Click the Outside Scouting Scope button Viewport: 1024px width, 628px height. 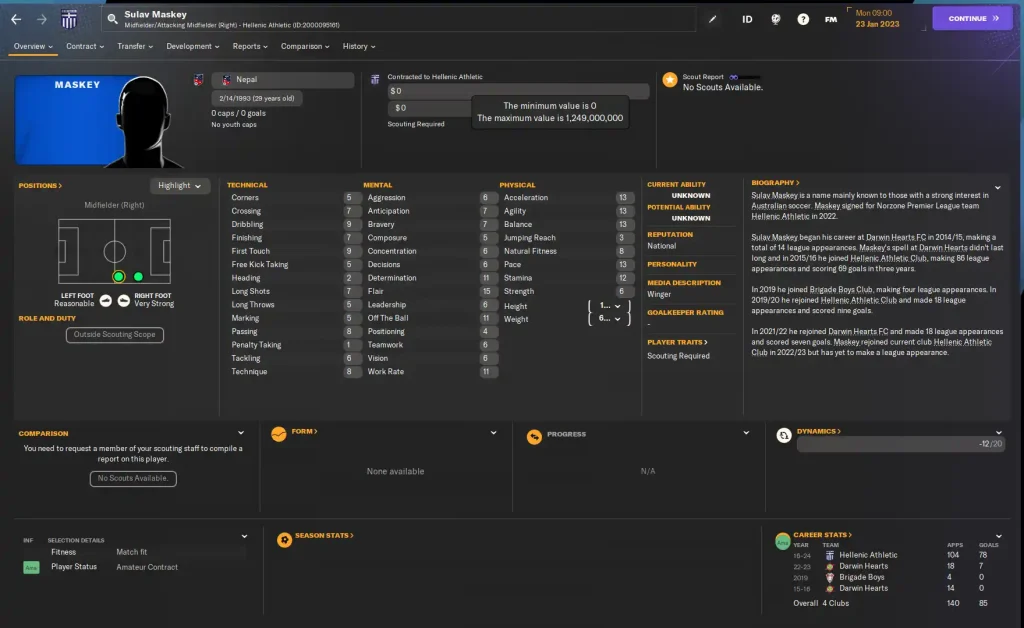114,335
